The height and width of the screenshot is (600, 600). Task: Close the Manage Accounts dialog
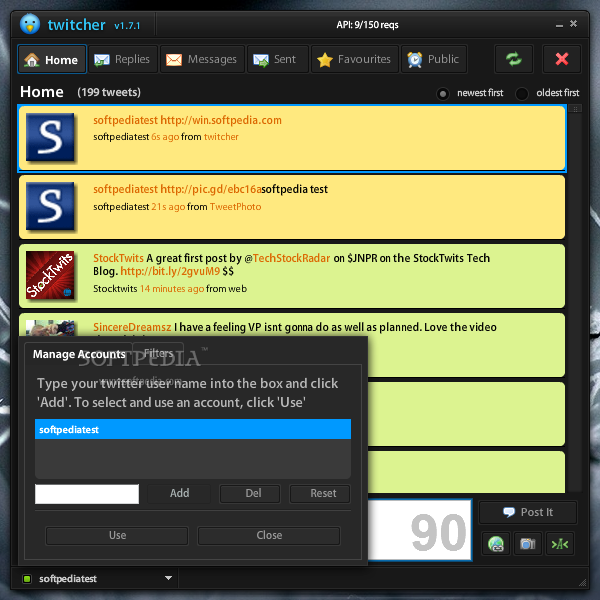coord(269,535)
